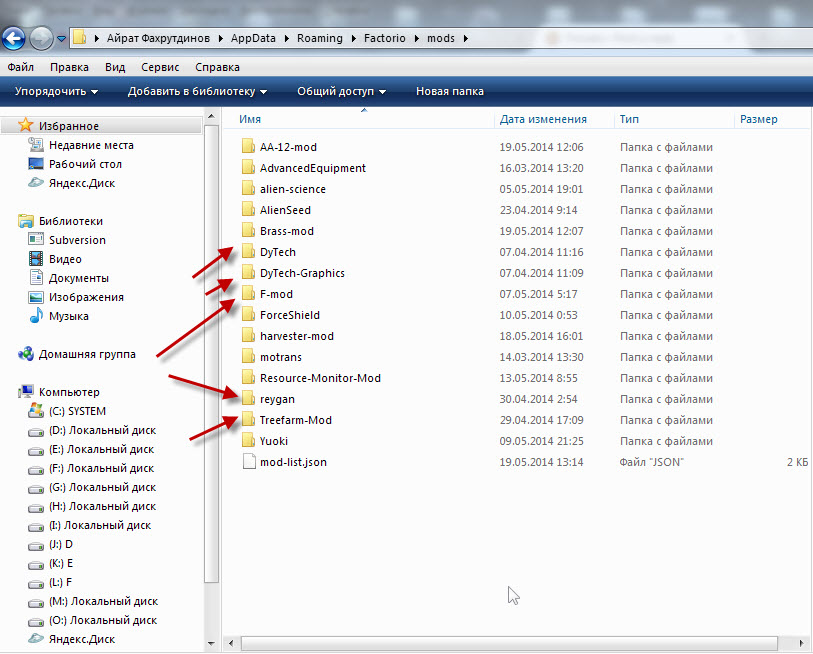Click the (C:) SYSTEM drive icon

[36, 410]
